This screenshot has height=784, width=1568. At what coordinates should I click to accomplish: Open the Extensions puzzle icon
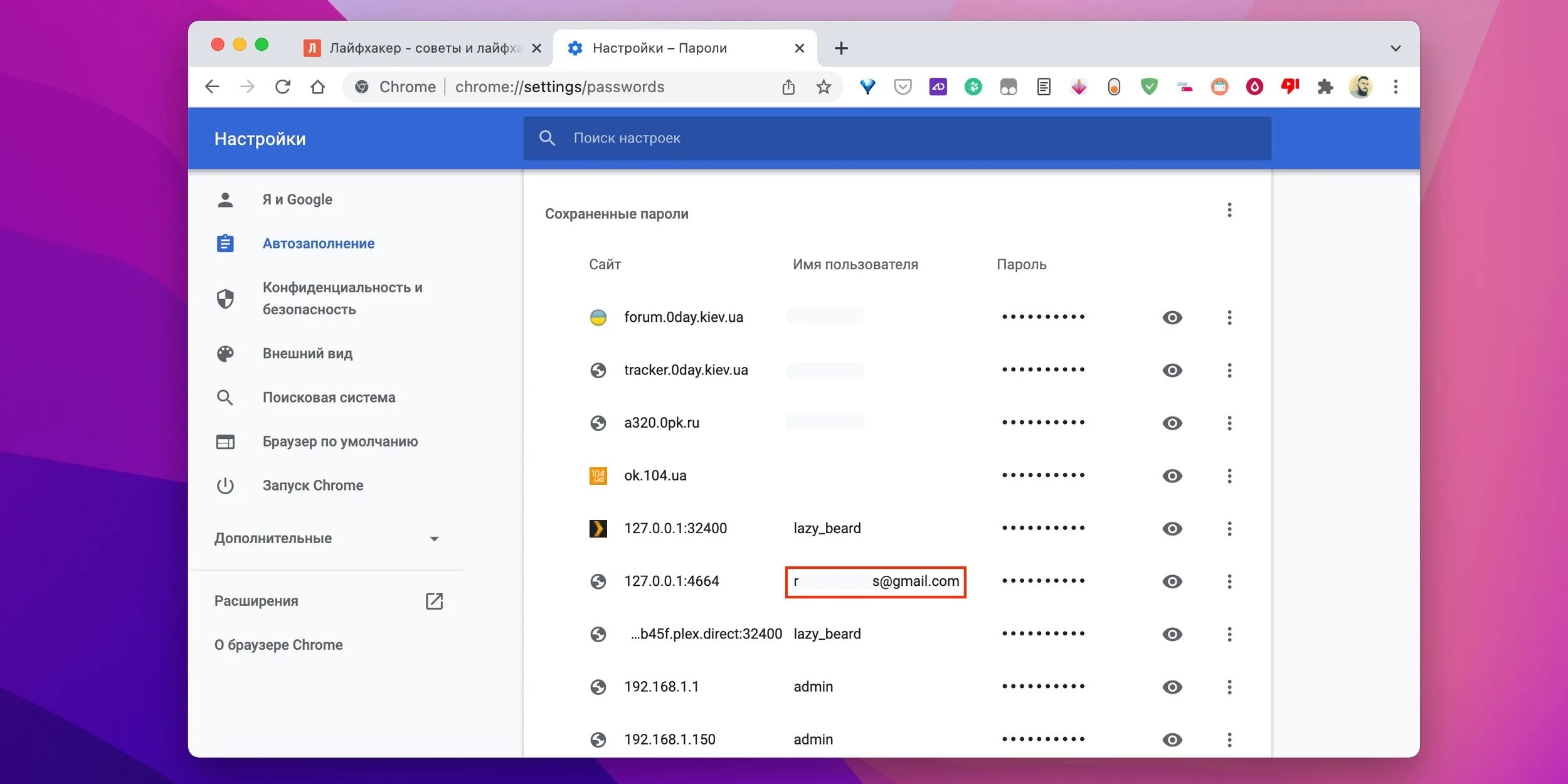(1325, 87)
